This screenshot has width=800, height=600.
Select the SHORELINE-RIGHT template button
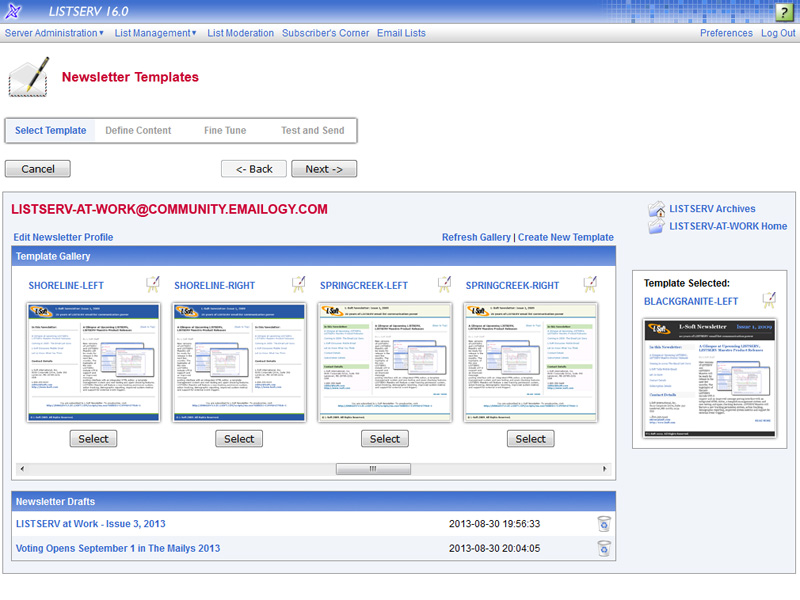tap(239, 439)
